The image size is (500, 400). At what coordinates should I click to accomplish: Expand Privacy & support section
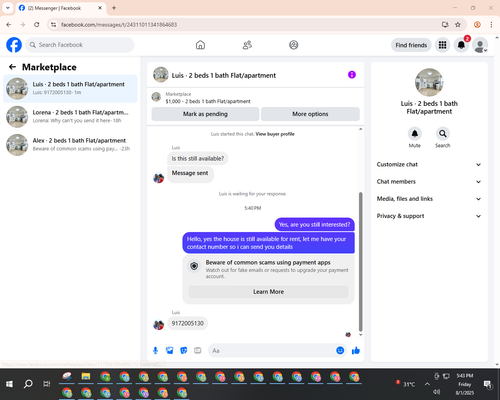tap(429, 216)
